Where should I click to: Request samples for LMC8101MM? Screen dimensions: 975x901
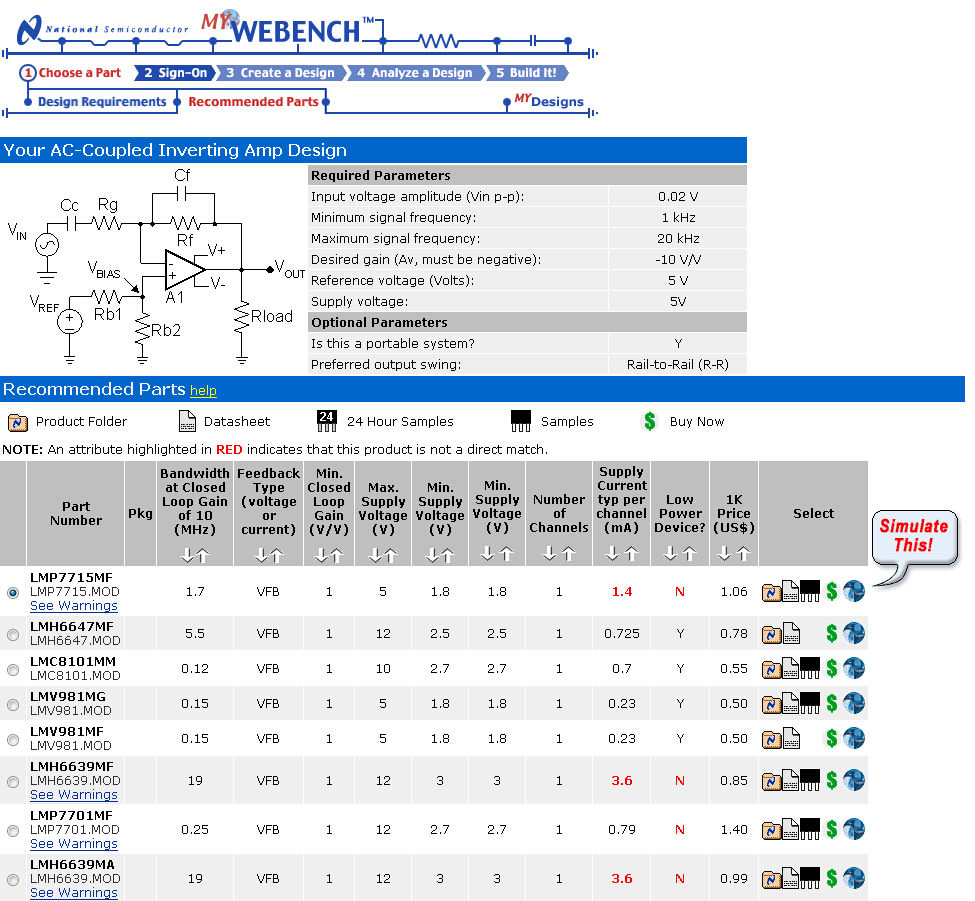pos(810,668)
